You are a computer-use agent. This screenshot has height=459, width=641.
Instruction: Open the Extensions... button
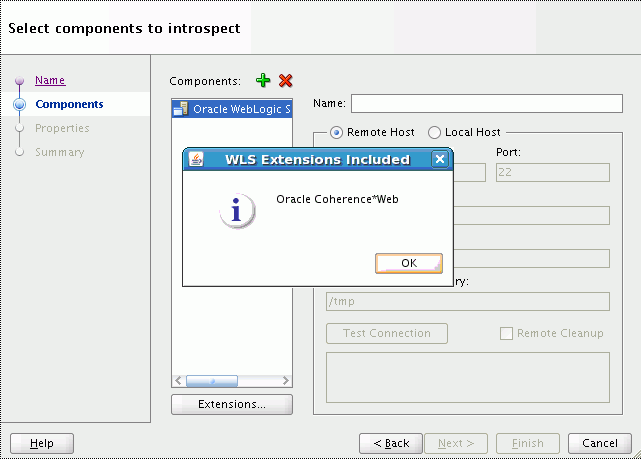coord(232,404)
